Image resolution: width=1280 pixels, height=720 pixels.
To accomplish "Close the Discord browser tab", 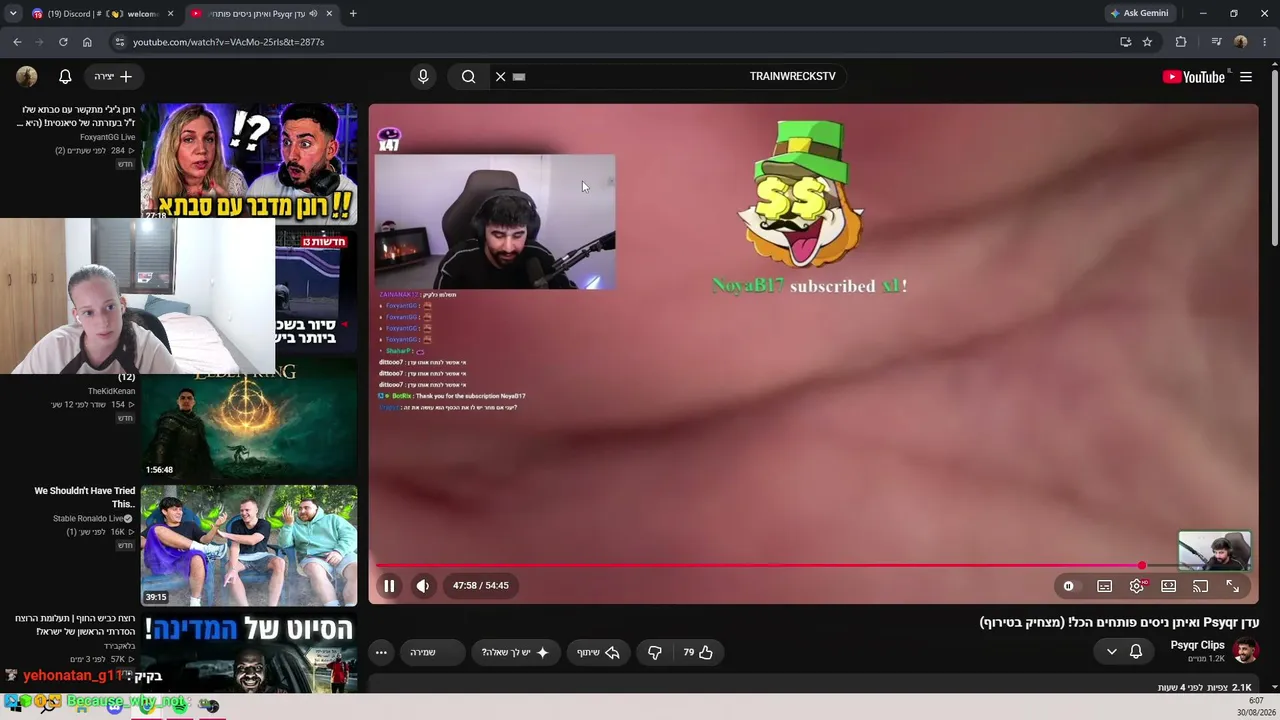I will (x=171, y=13).
